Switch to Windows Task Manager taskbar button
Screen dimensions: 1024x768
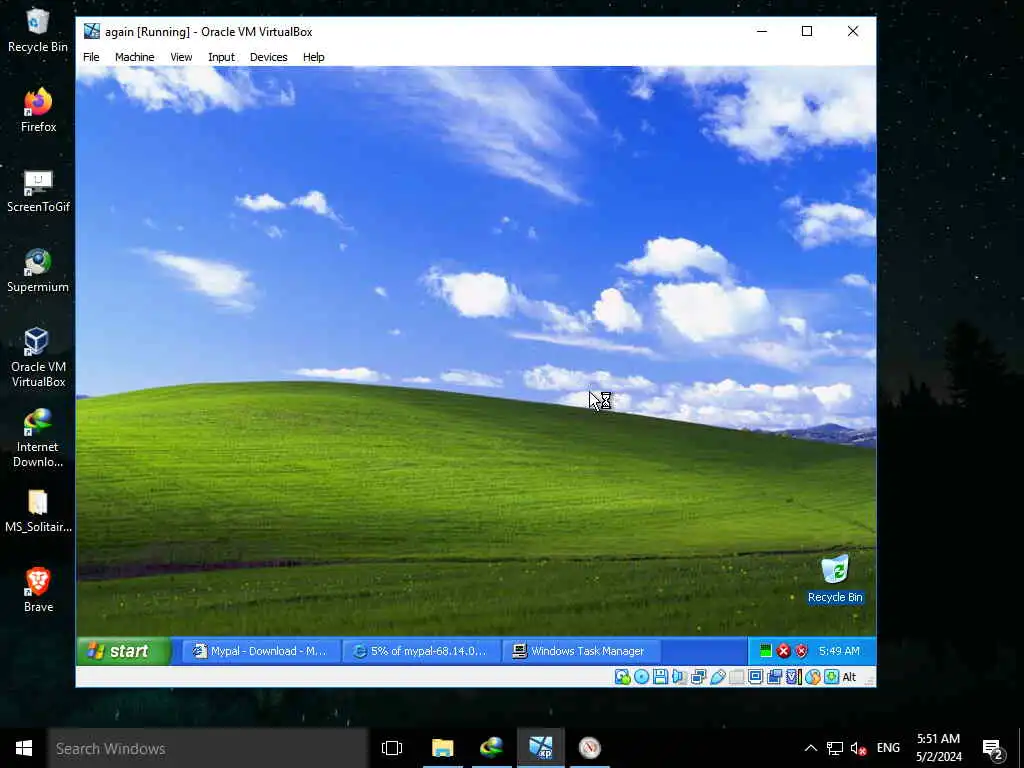[582, 651]
